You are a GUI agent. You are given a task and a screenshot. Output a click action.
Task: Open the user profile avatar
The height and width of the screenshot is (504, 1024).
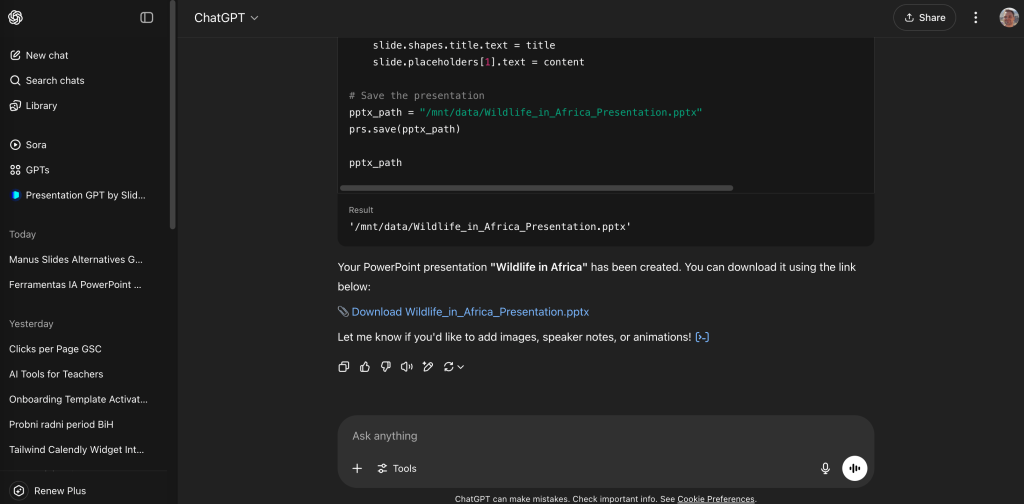tap(1009, 18)
